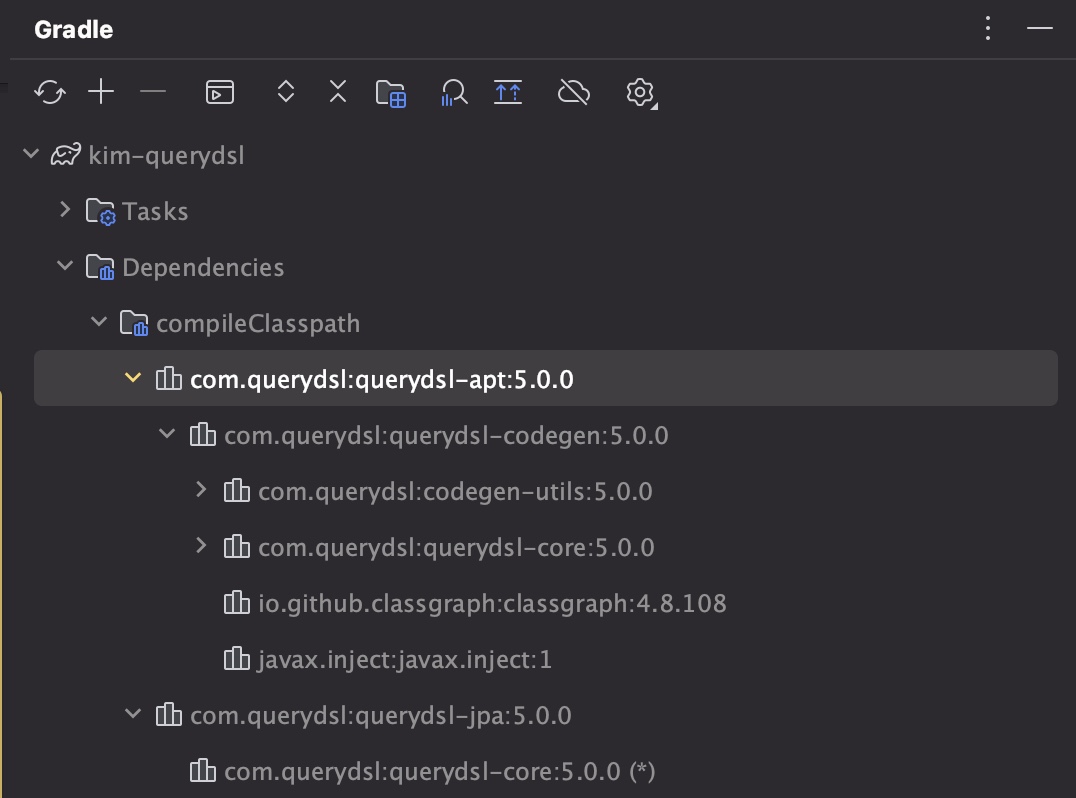Click the Tasks folder icon
Screen dimensions: 1076x798
[x=100, y=211]
